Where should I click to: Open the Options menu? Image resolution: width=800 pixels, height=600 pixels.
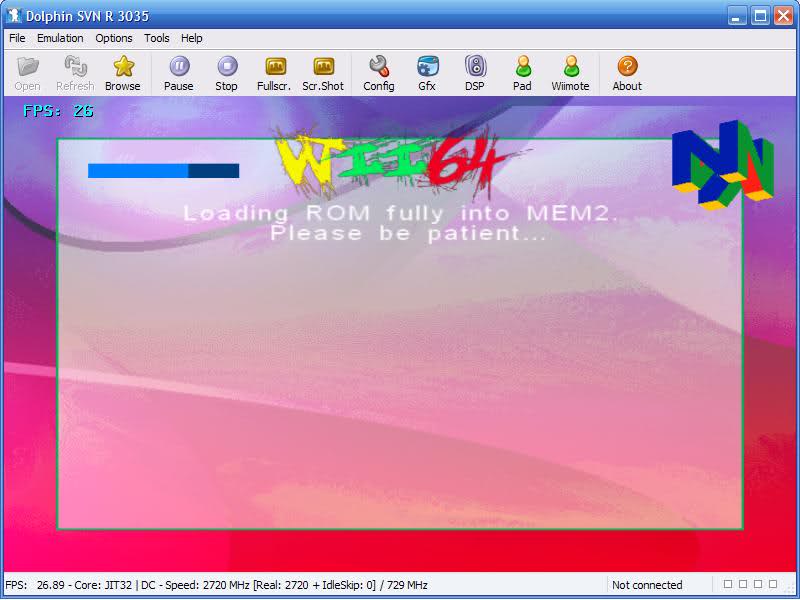point(114,38)
